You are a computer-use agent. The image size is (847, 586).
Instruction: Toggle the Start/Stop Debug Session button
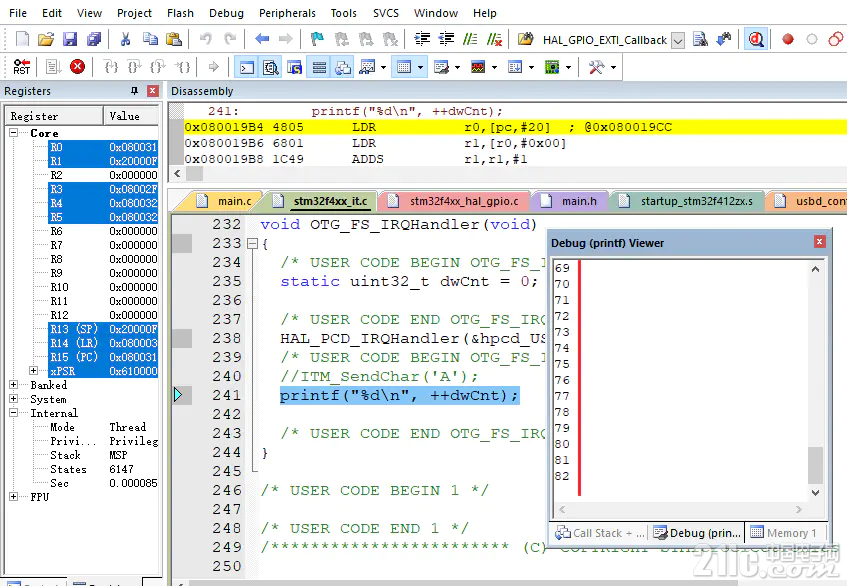click(x=756, y=39)
